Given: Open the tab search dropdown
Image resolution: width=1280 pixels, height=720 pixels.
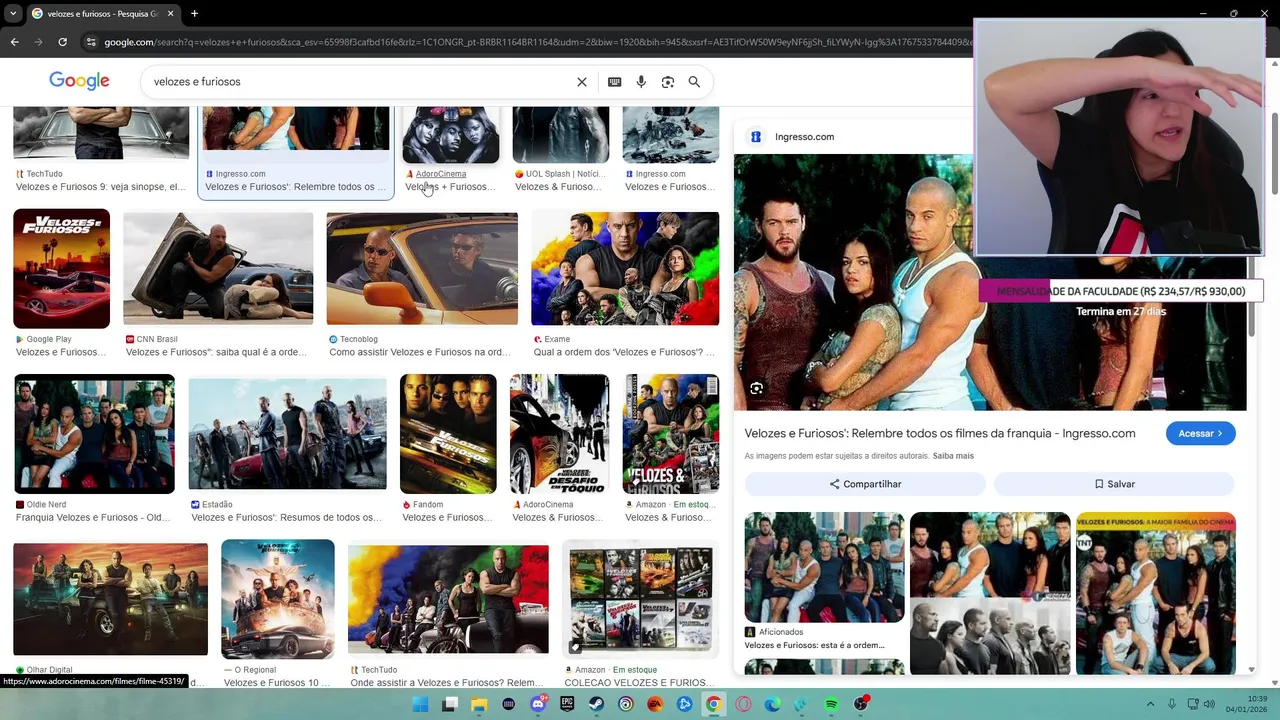Looking at the screenshot, I should (13, 13).
